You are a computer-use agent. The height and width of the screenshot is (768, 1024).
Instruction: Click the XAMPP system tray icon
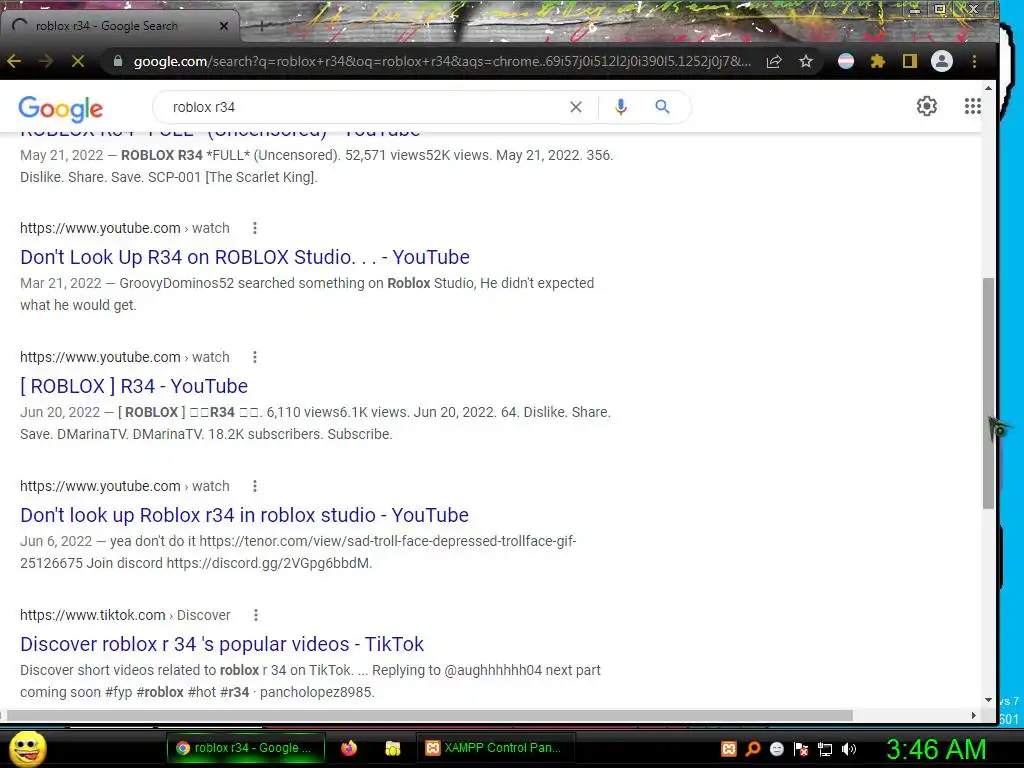pos(729,749)
